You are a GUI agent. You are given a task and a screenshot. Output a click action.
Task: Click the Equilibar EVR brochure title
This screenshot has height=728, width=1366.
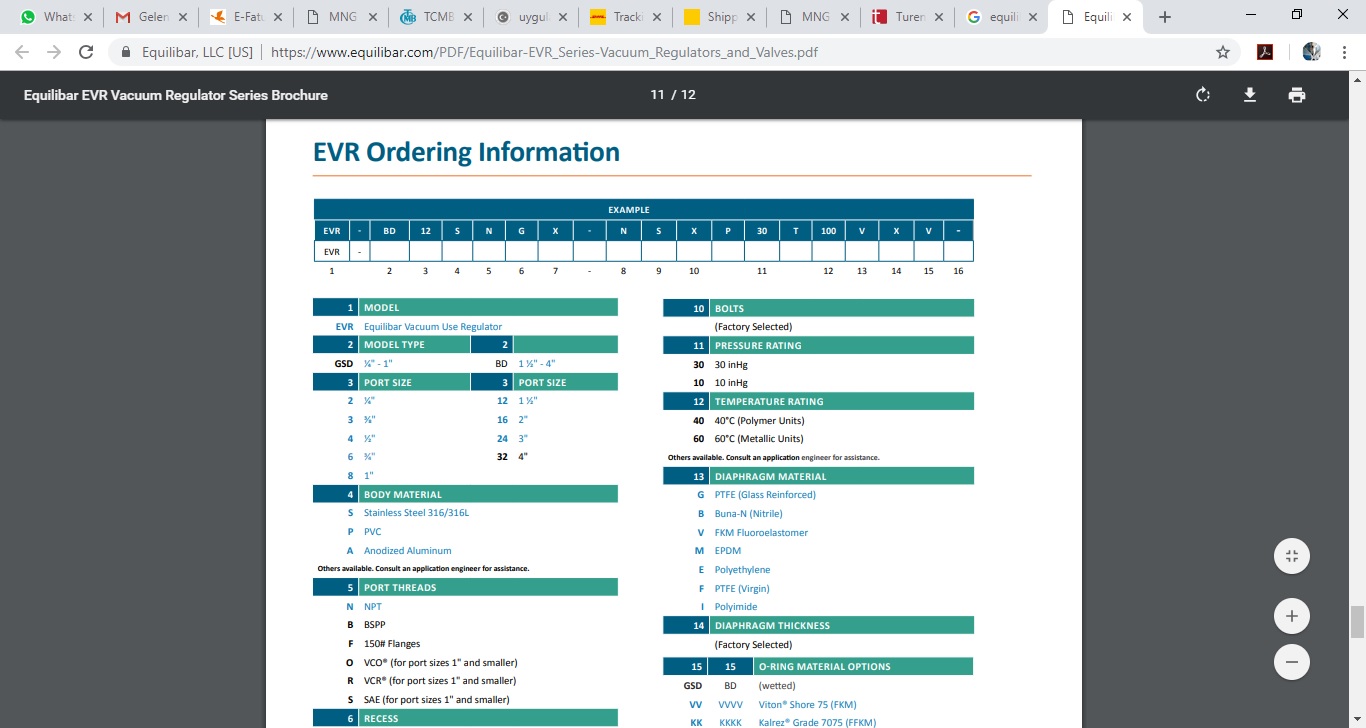[x=176, y=95]
